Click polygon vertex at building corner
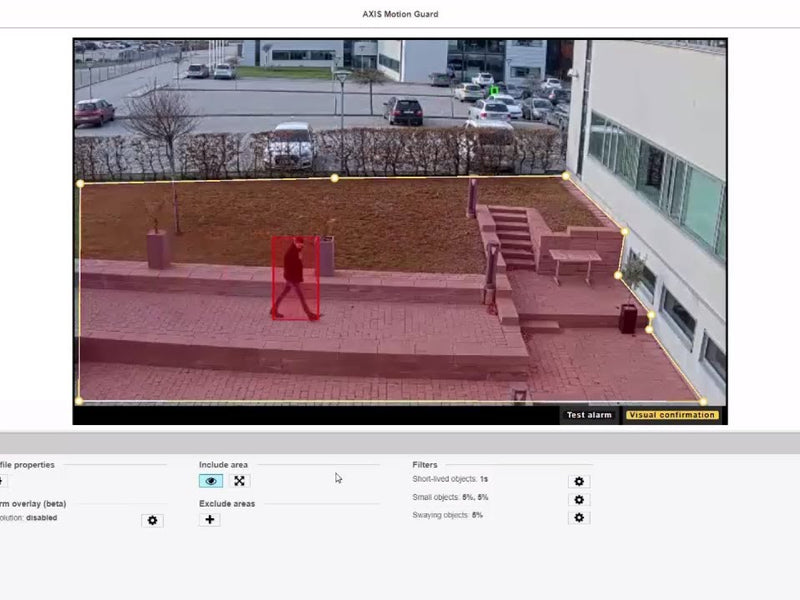Viewport: 800px width, 600px height. click(565, 176)
